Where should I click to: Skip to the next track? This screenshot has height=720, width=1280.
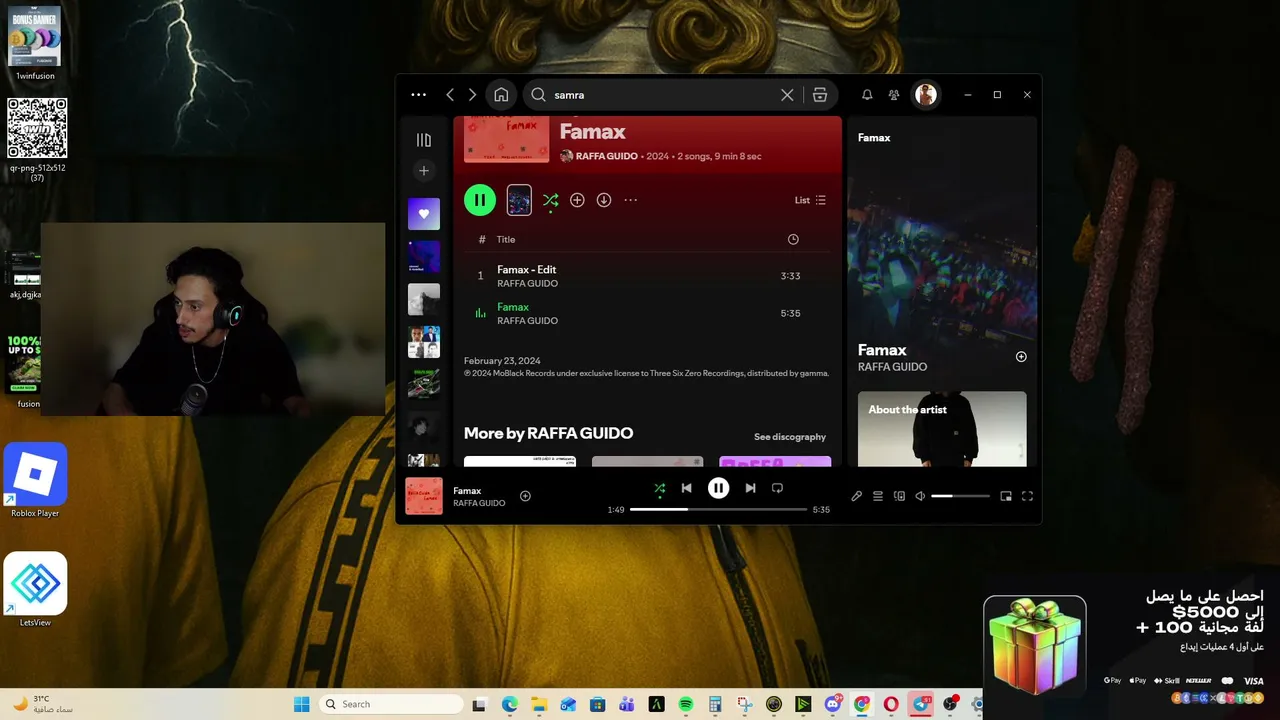(750, 488)
